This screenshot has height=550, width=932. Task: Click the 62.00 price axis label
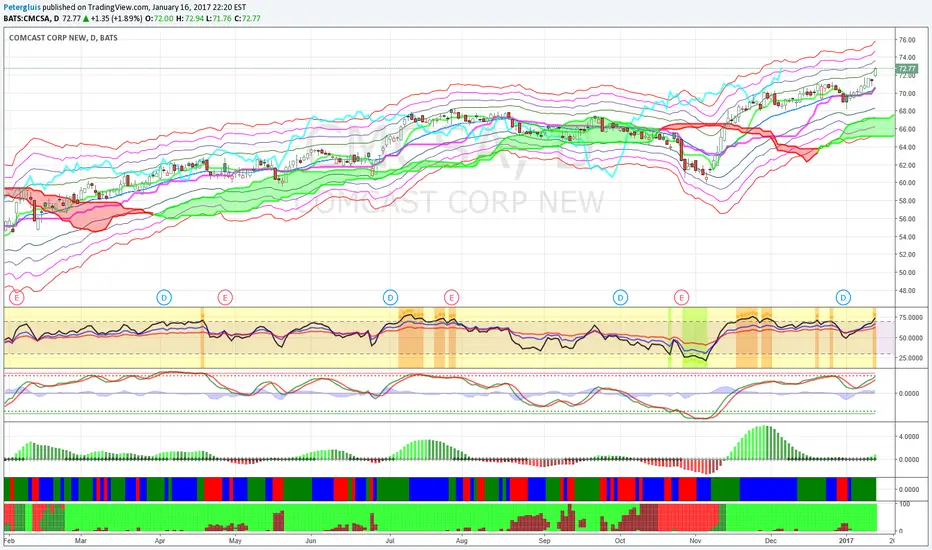point(907,165)
